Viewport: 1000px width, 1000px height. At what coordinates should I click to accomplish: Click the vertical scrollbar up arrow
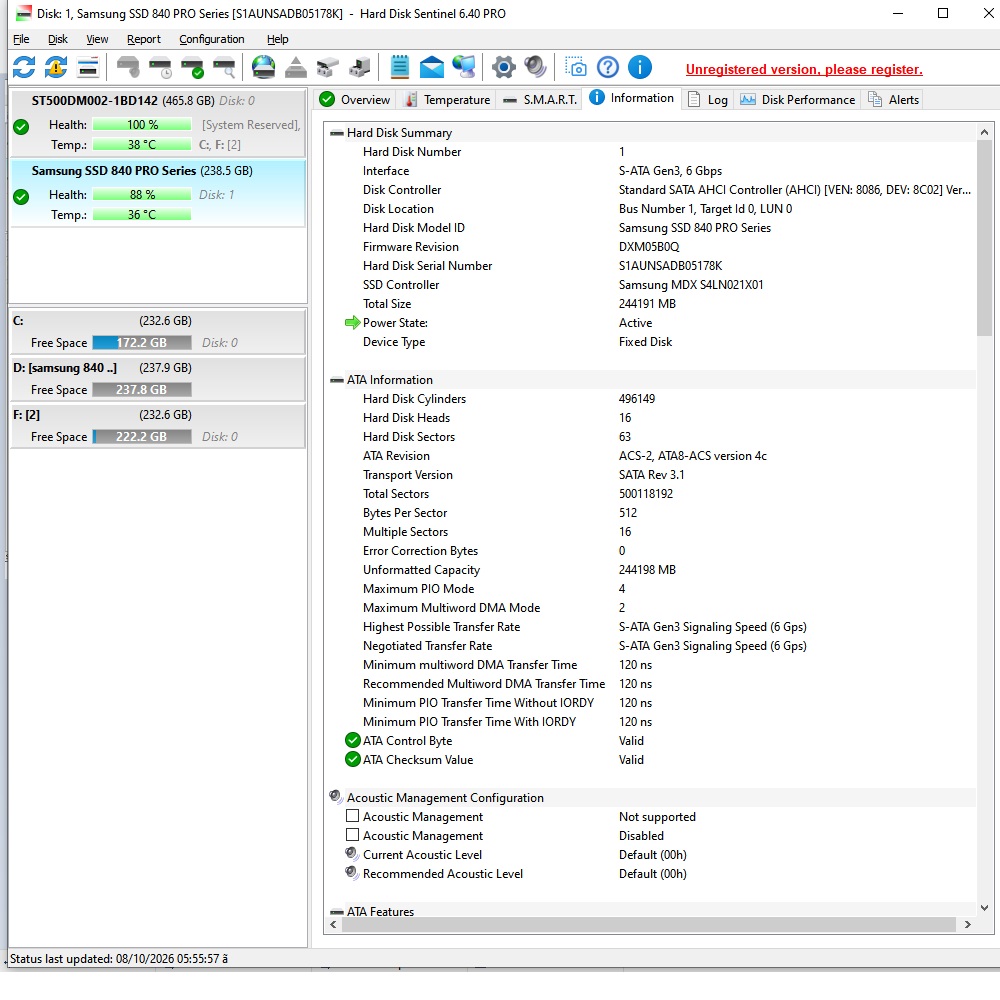(984, 132)
